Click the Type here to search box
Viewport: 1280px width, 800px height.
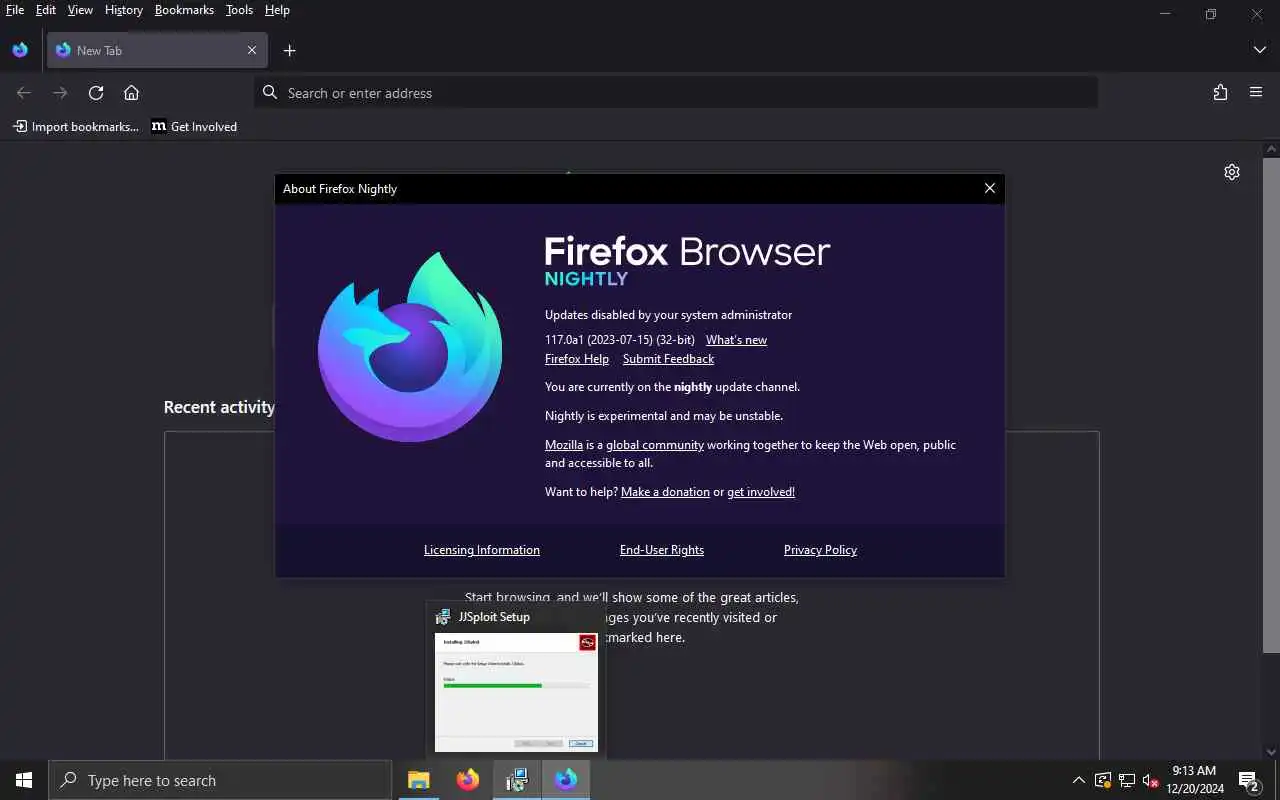click(220, 780)
